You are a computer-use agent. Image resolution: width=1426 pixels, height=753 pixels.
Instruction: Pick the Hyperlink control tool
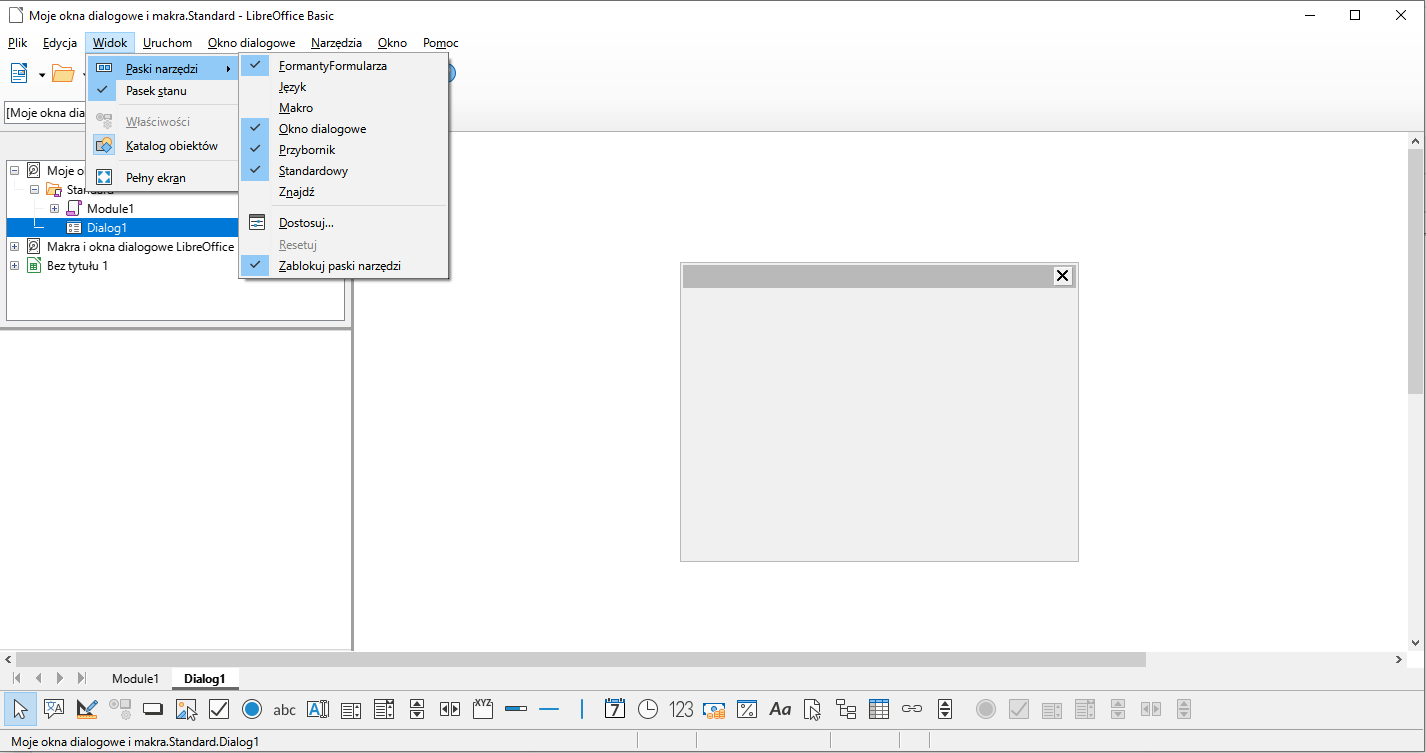[x=912, y=709]
